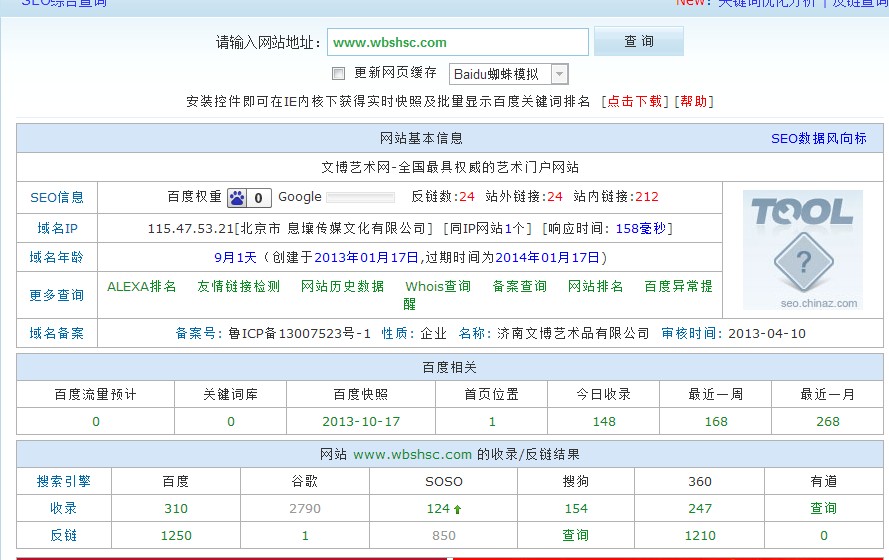Click the 收录 row label
889x560 pixels.
(64, 508)
